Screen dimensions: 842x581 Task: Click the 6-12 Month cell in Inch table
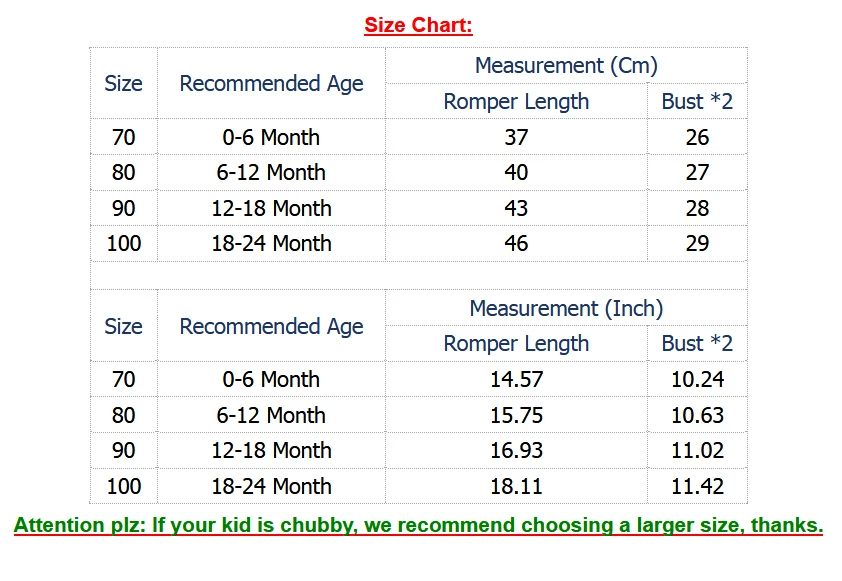pos(271,415)
